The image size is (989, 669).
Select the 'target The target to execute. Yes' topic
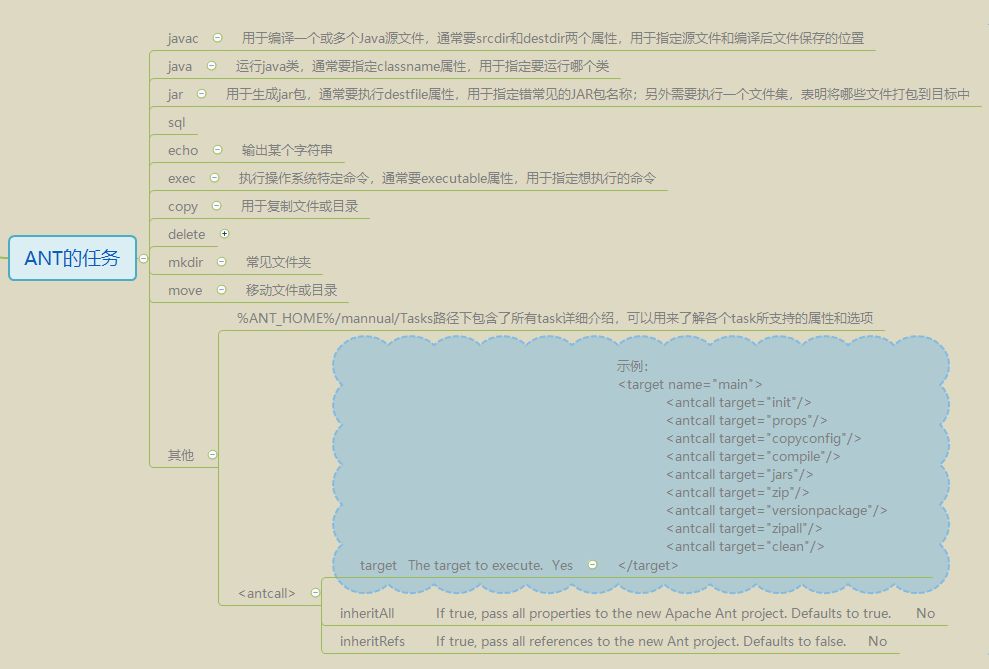[x=466, y=566]
